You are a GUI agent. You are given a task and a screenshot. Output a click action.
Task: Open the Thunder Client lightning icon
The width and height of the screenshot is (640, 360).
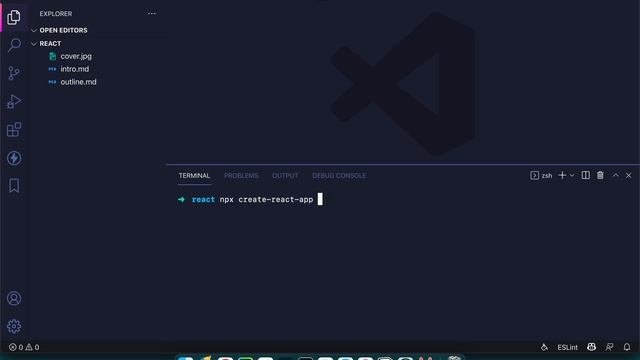14,158
